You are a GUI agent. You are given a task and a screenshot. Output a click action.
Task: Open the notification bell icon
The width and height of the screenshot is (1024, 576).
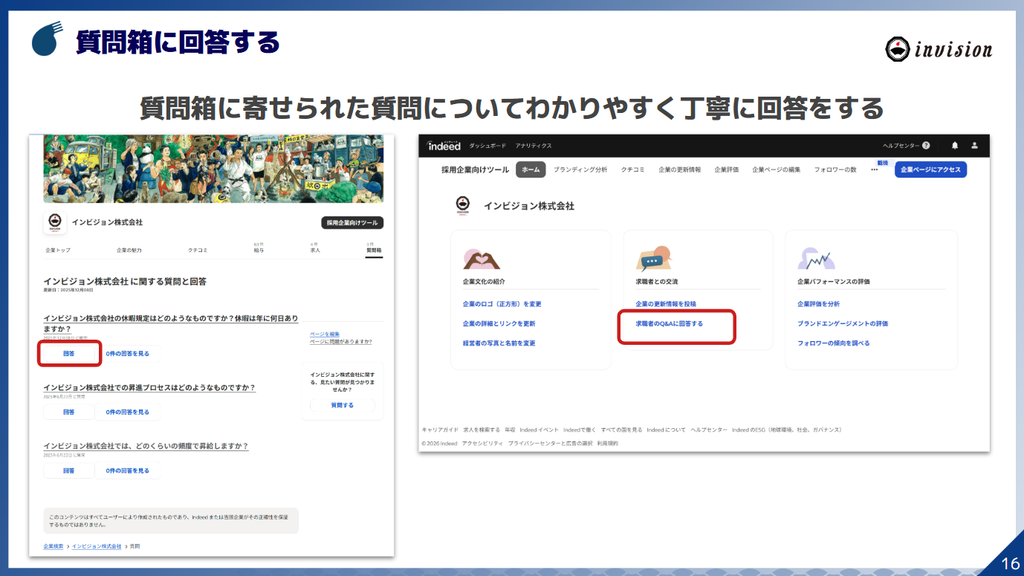coord(954,146)
